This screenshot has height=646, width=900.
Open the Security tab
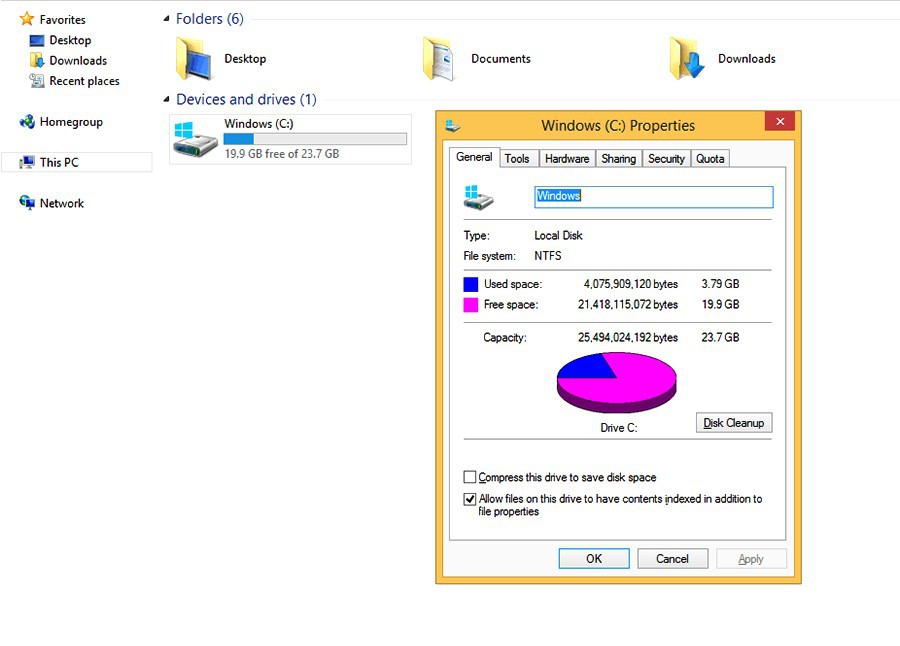point(666,158)
